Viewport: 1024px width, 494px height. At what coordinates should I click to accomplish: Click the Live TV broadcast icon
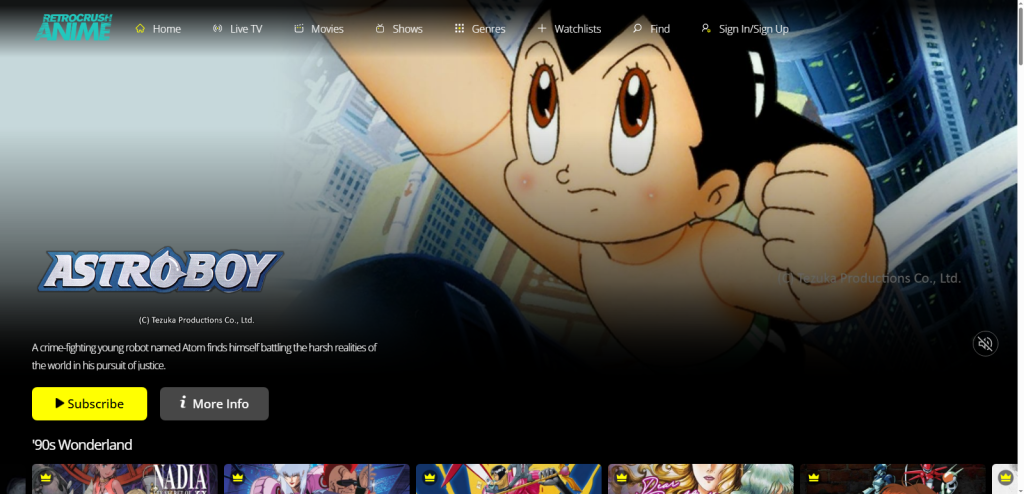[217, 29]
